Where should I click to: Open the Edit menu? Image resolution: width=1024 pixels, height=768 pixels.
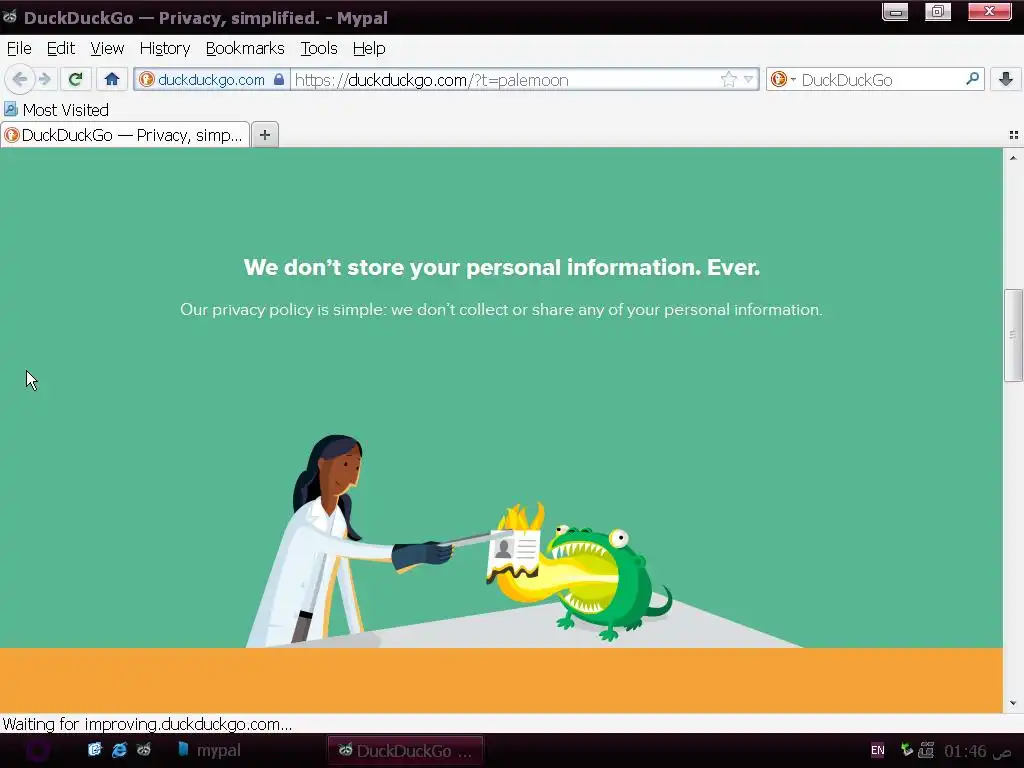tap(61, 48)
